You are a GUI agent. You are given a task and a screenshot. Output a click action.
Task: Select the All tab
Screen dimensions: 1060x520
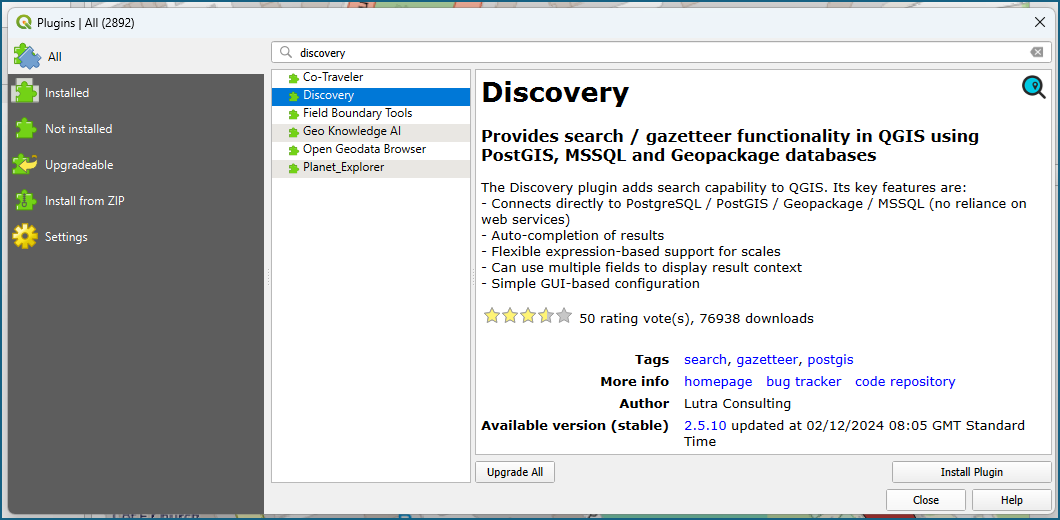click(x=136, y=57)
